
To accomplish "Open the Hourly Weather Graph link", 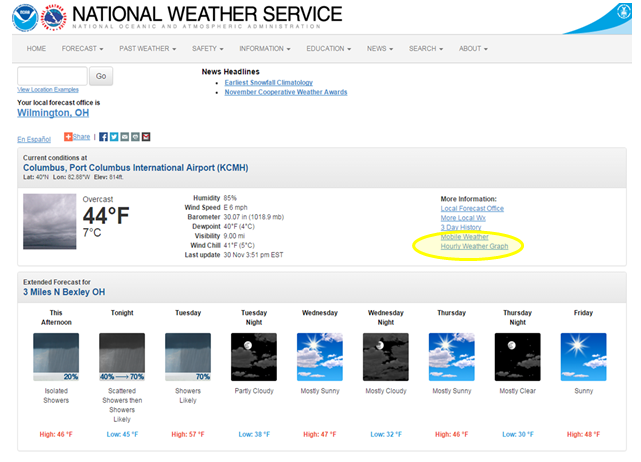I will click(x=474, y=246).
